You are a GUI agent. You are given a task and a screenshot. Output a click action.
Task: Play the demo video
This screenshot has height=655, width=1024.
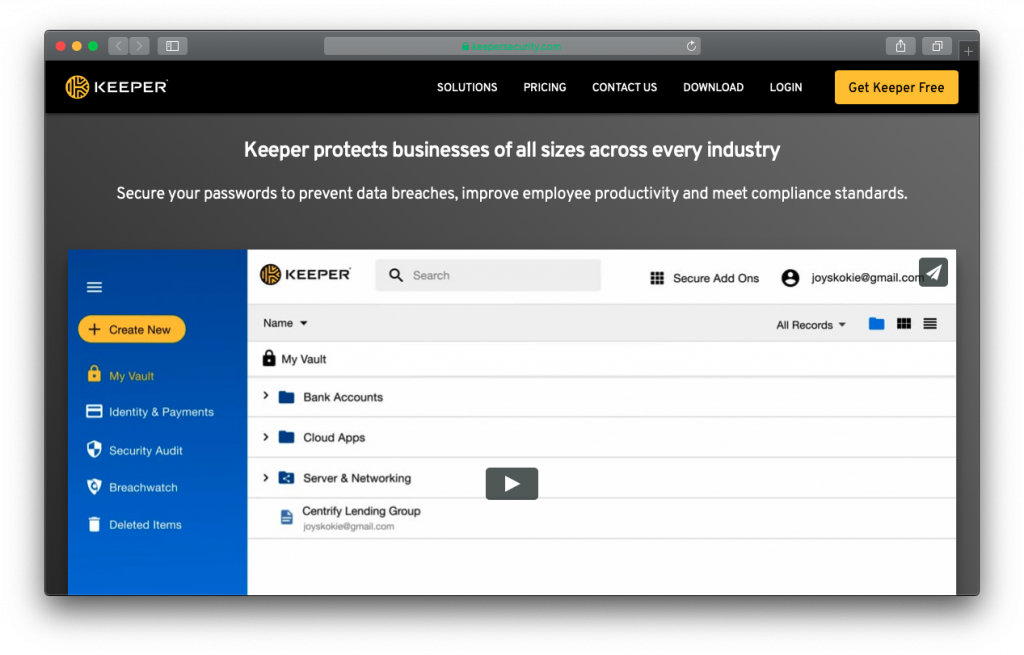point(511,484)
